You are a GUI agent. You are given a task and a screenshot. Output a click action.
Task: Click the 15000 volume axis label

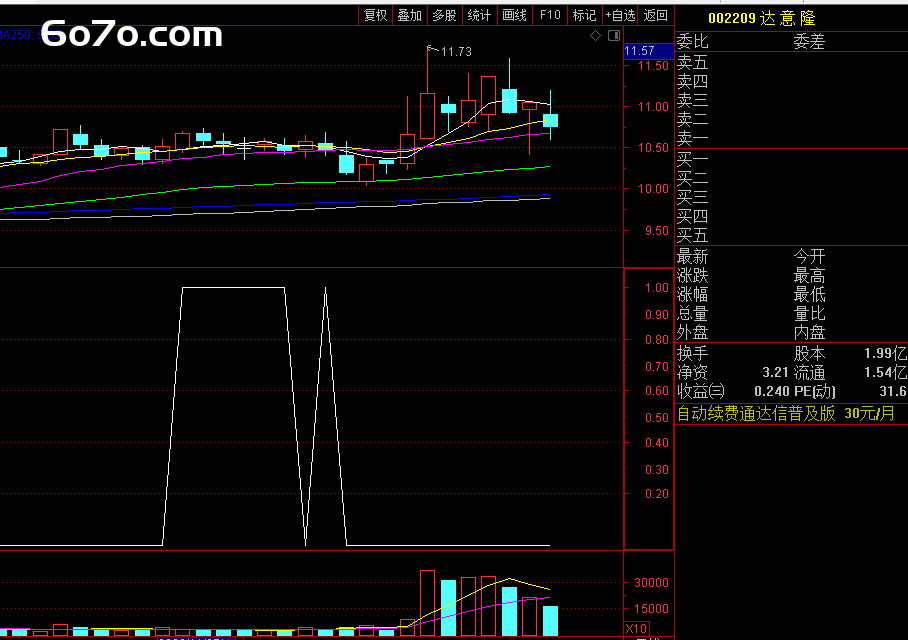(x=651, y=609)
